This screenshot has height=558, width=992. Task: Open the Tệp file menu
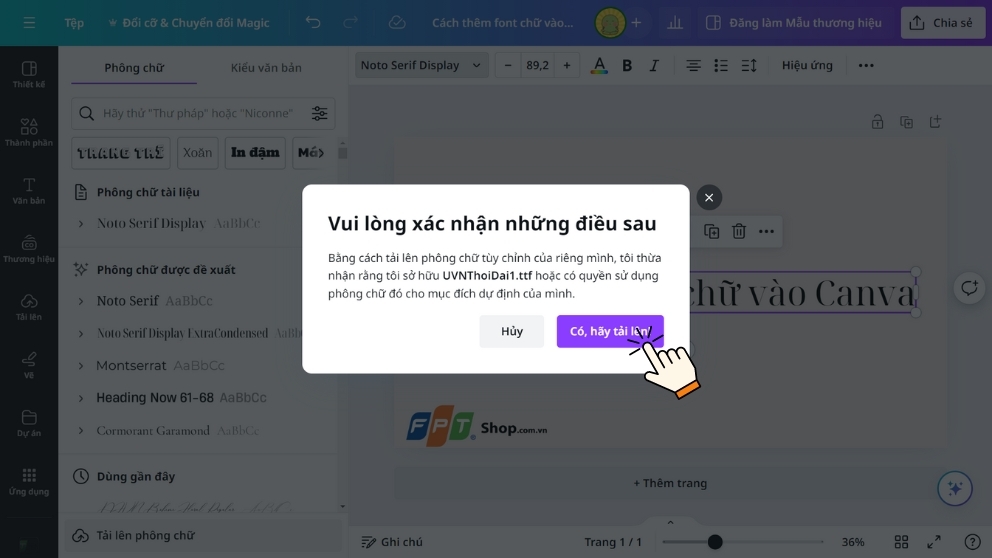73,23
